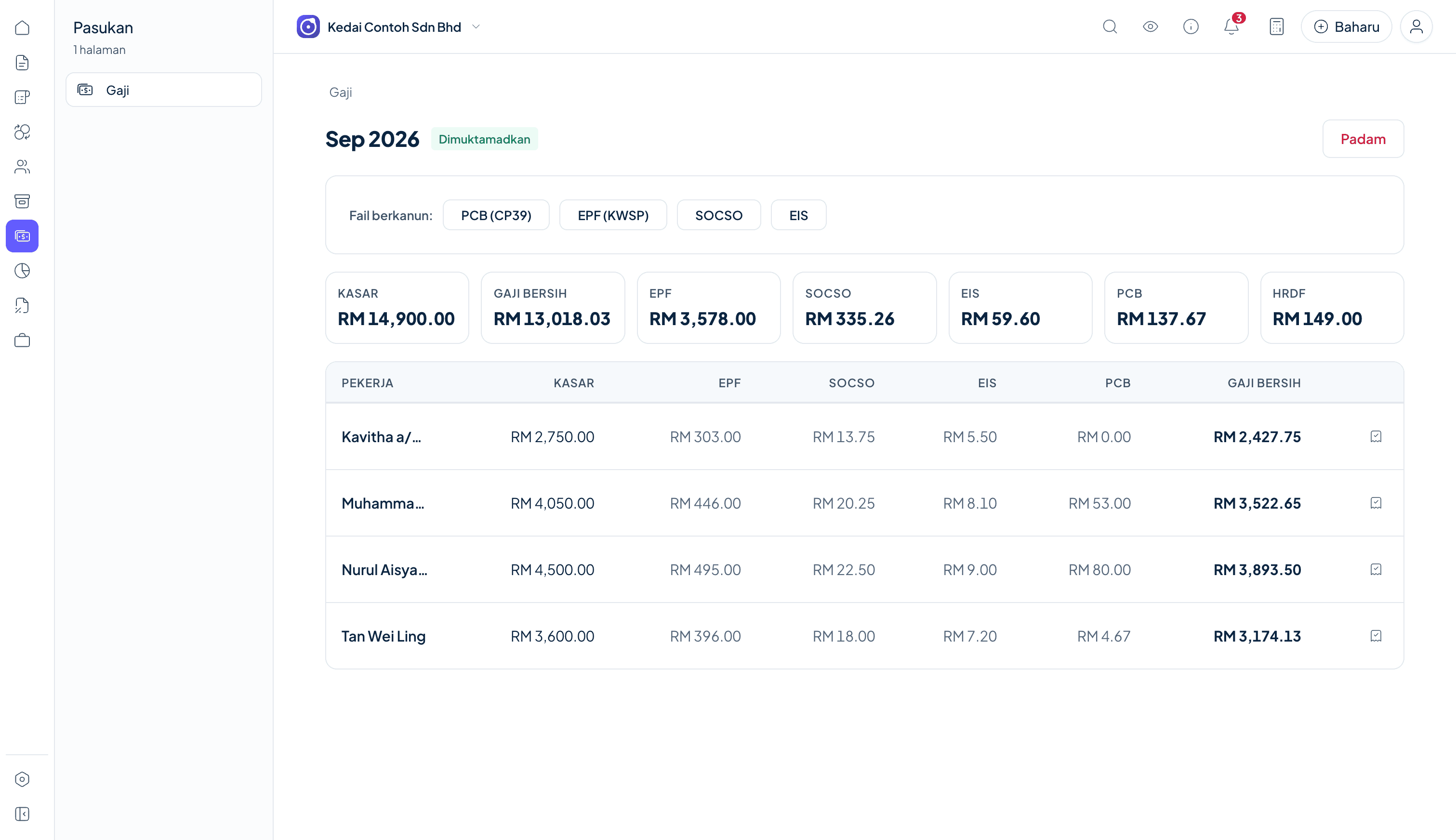Open the contacts people icon in sidebar
1456x840 pixels.
(22, 167)
